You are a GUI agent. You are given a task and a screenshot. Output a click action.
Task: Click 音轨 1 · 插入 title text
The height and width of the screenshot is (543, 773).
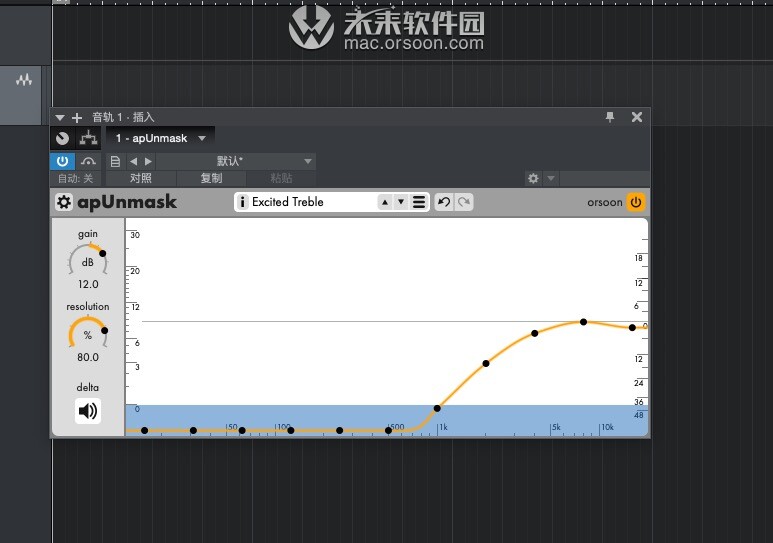[x=123, y=117]
